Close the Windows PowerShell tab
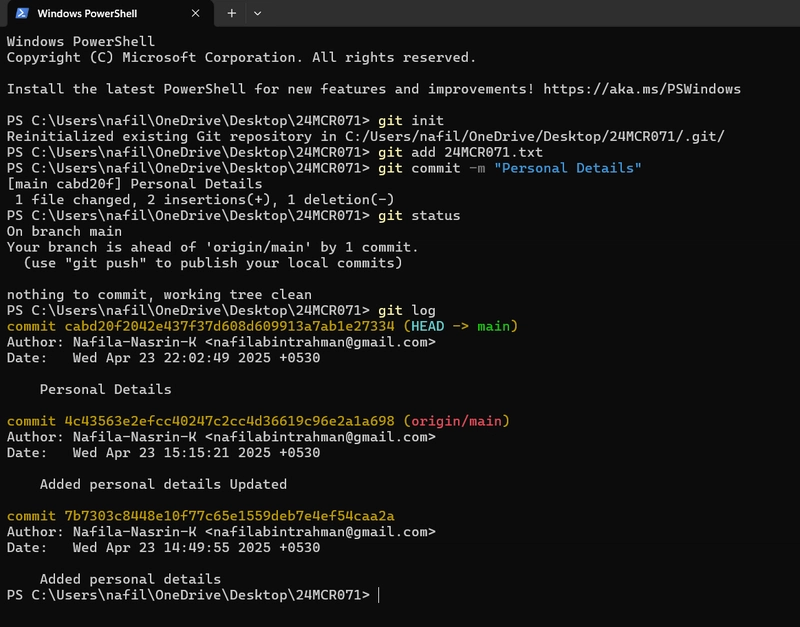The height and width of the screenshot is (627, 800). (195, 13)
